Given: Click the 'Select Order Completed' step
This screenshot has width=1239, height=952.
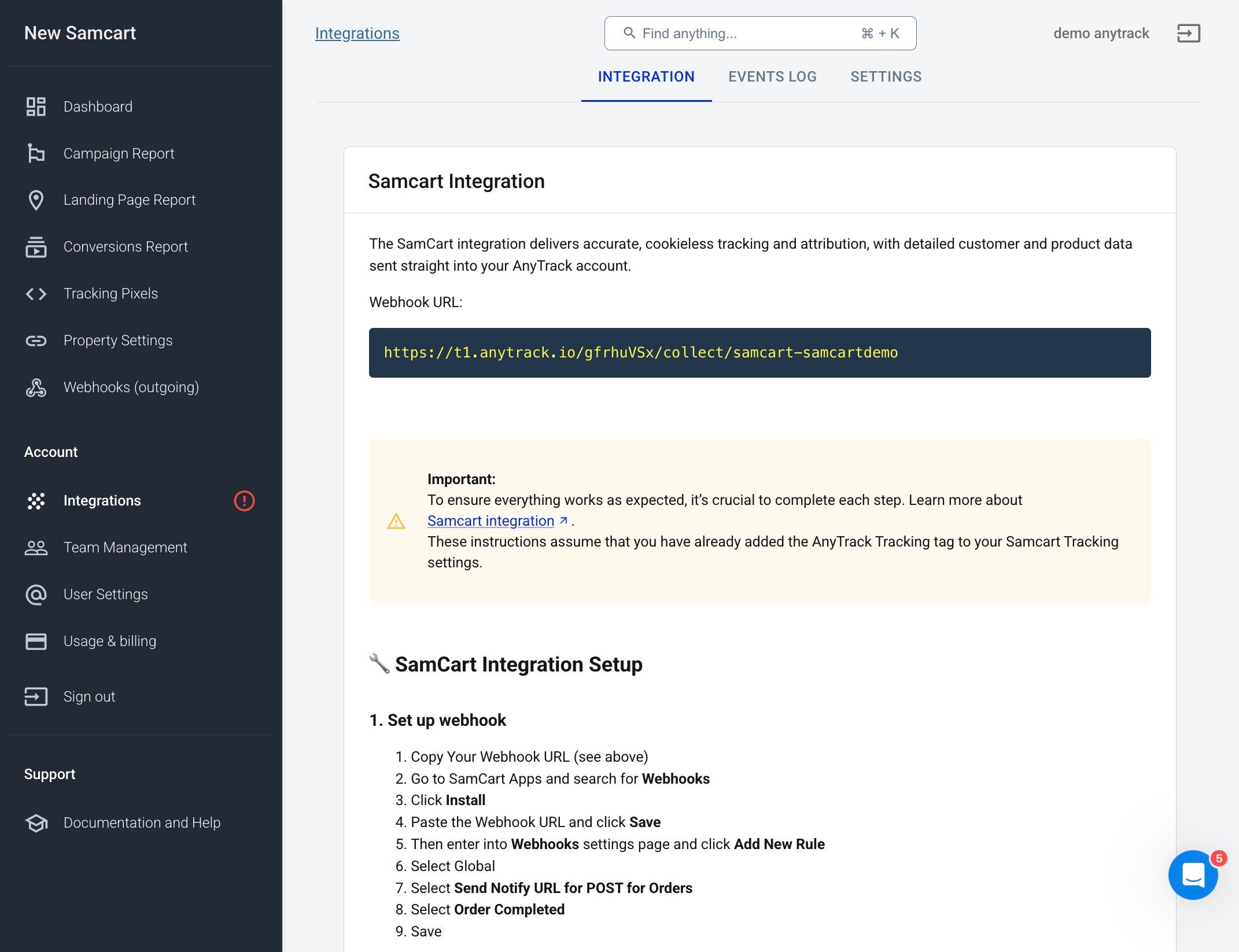Looking at the screenshot, I should [x=487, y=909].
